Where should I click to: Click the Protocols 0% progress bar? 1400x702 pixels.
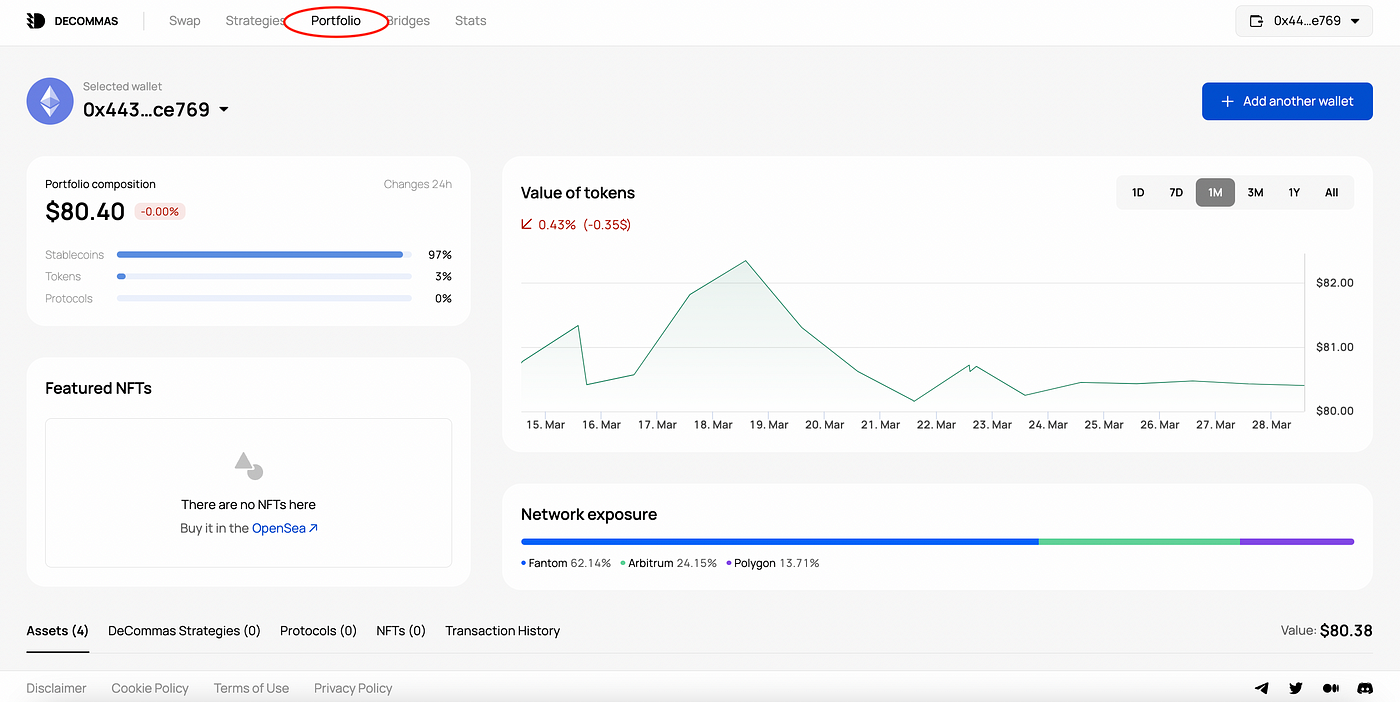pos(264,299)
